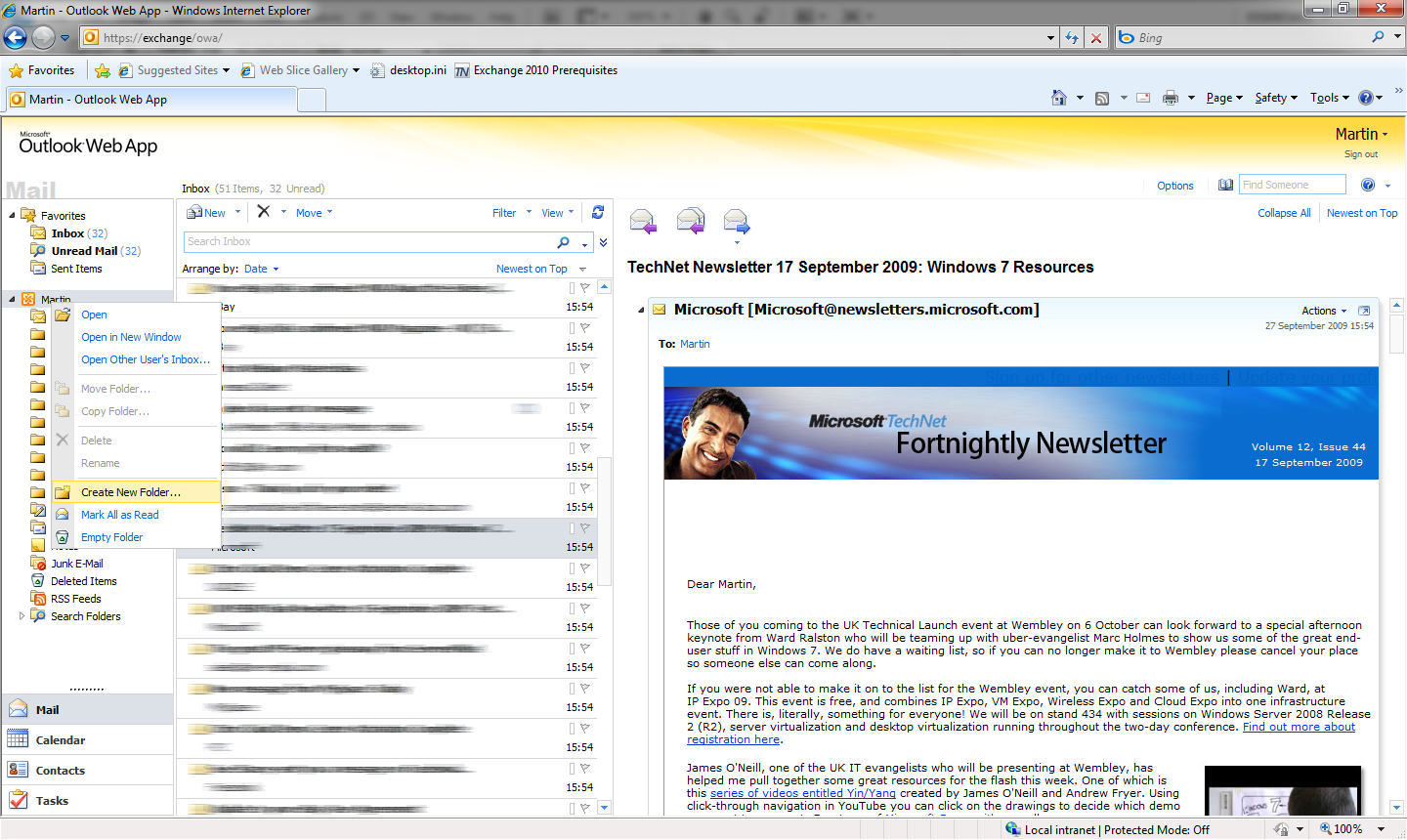Open message in new window icon

[1364, 311]
